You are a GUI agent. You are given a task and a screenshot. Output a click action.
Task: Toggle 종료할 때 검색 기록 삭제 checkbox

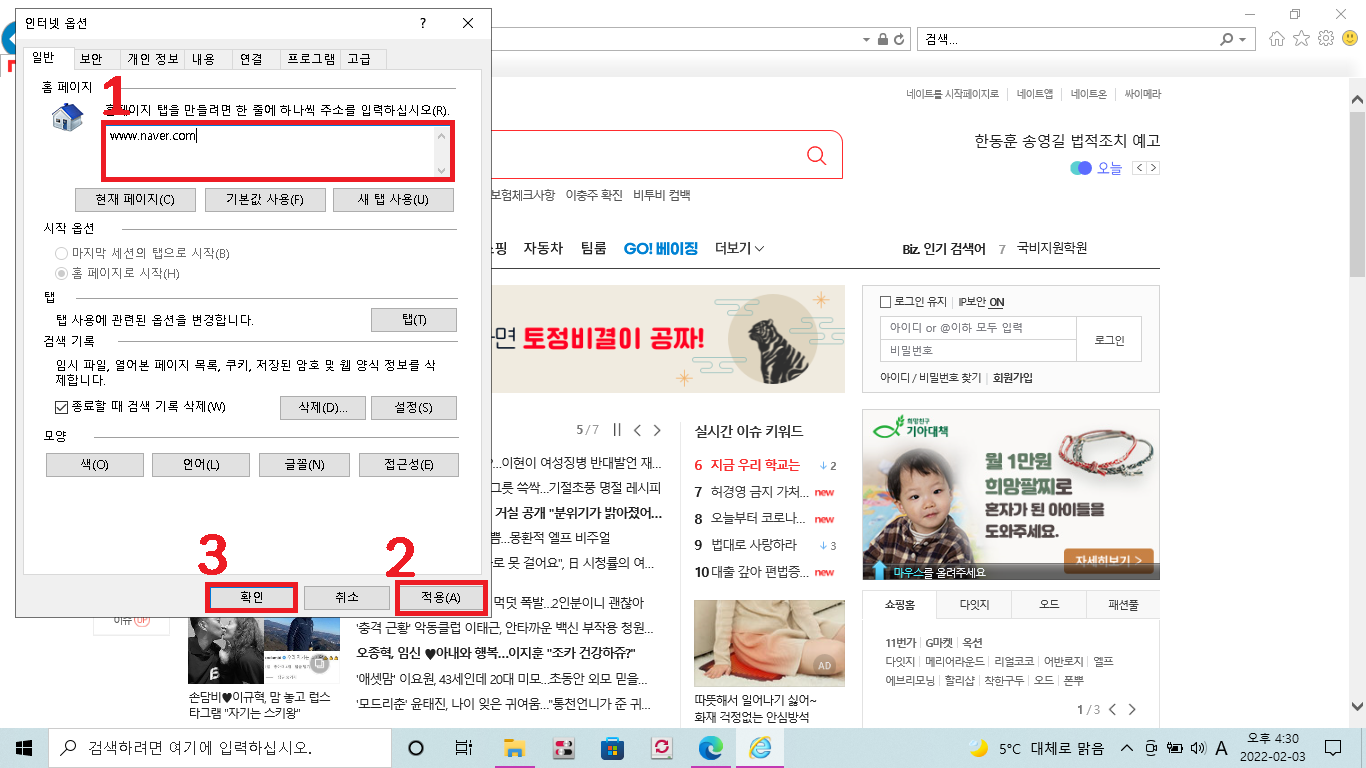click(61, 407)
